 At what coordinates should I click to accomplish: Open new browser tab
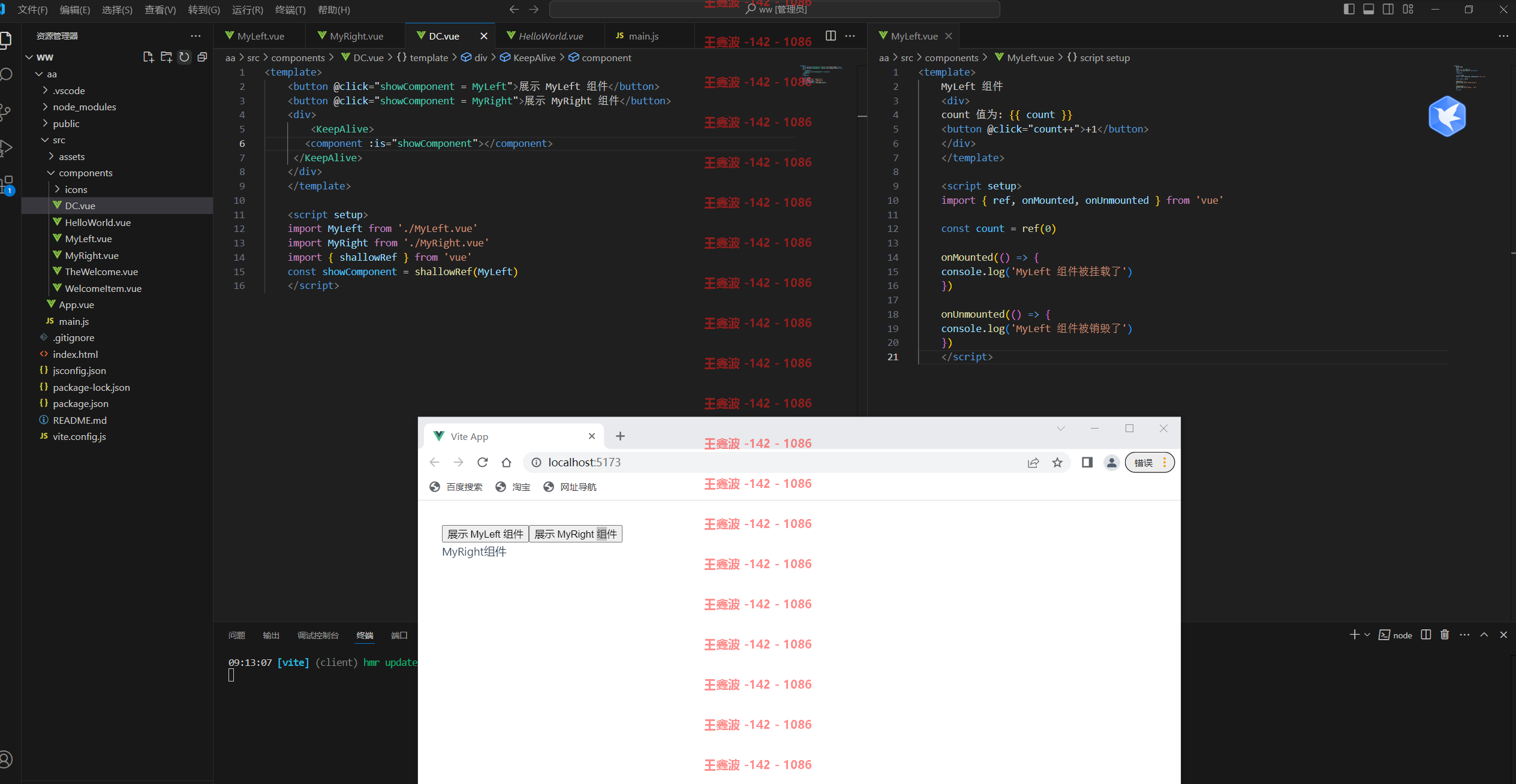[620, 436]
